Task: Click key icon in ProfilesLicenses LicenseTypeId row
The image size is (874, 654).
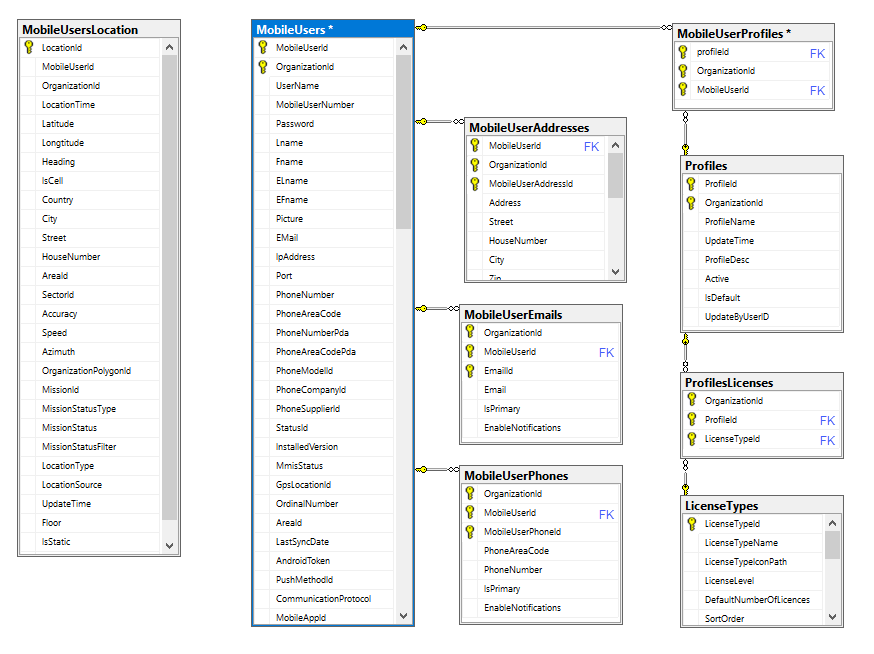Action: [x=691, y=439]
